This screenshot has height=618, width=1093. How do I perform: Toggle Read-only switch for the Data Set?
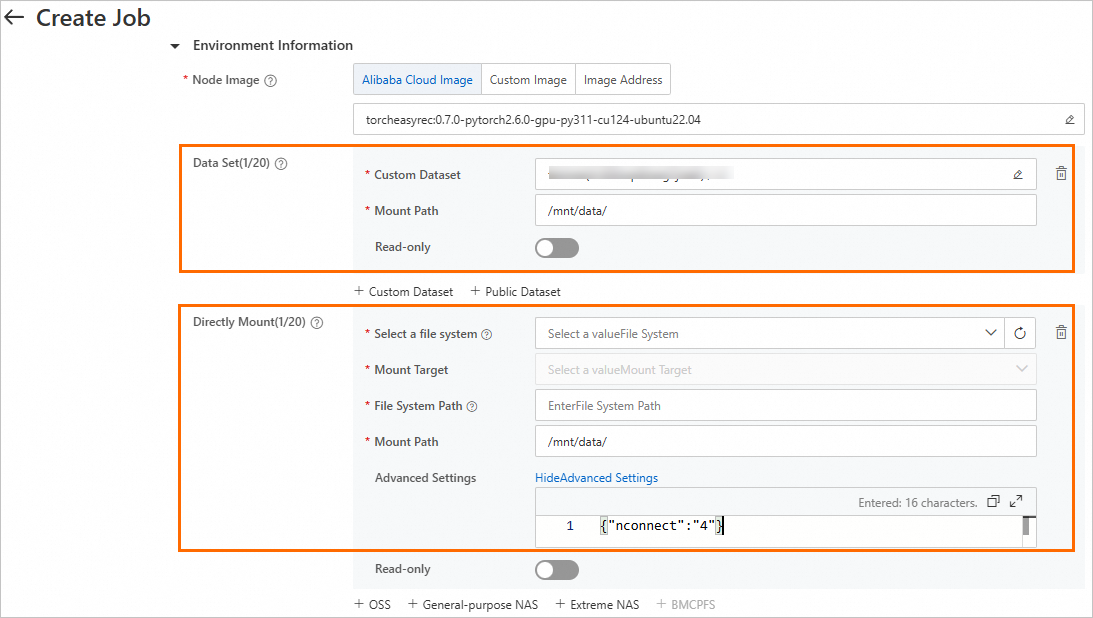(557, 248)
